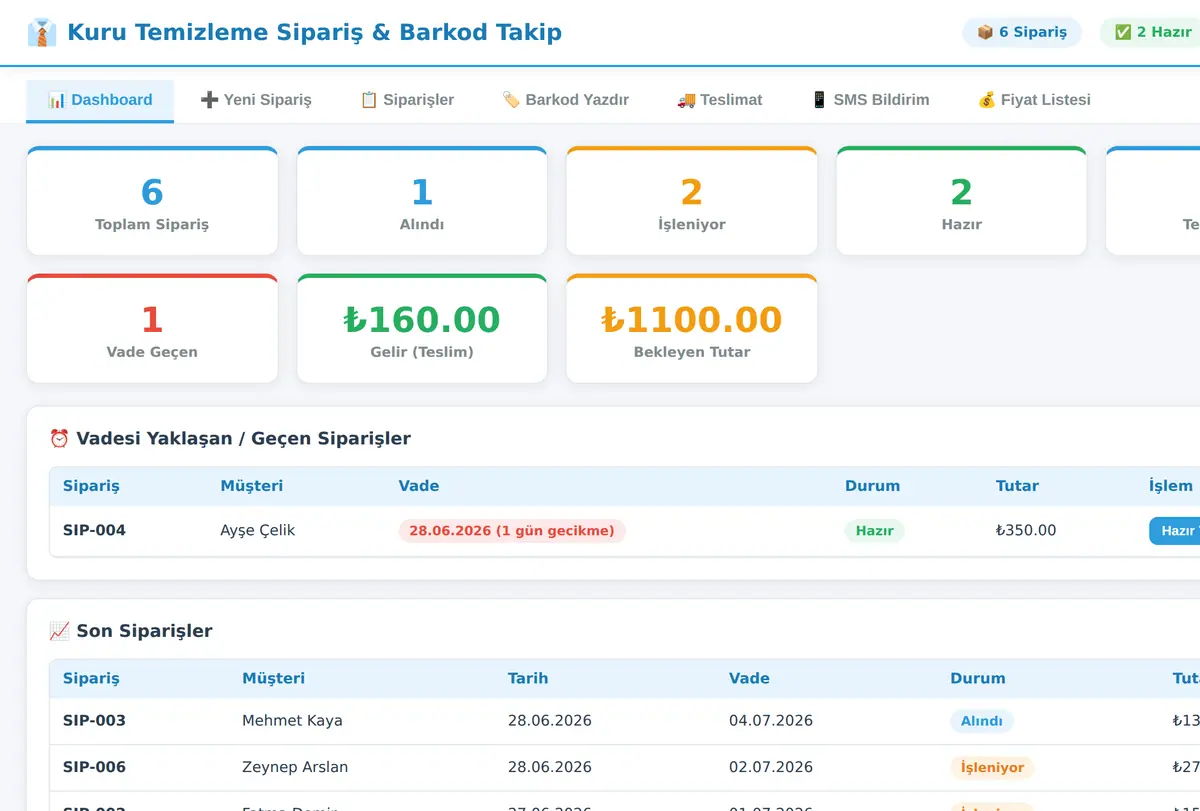
Task: Click the 04.07.2026 due date for SIP-003
Action: coord(771,720)
